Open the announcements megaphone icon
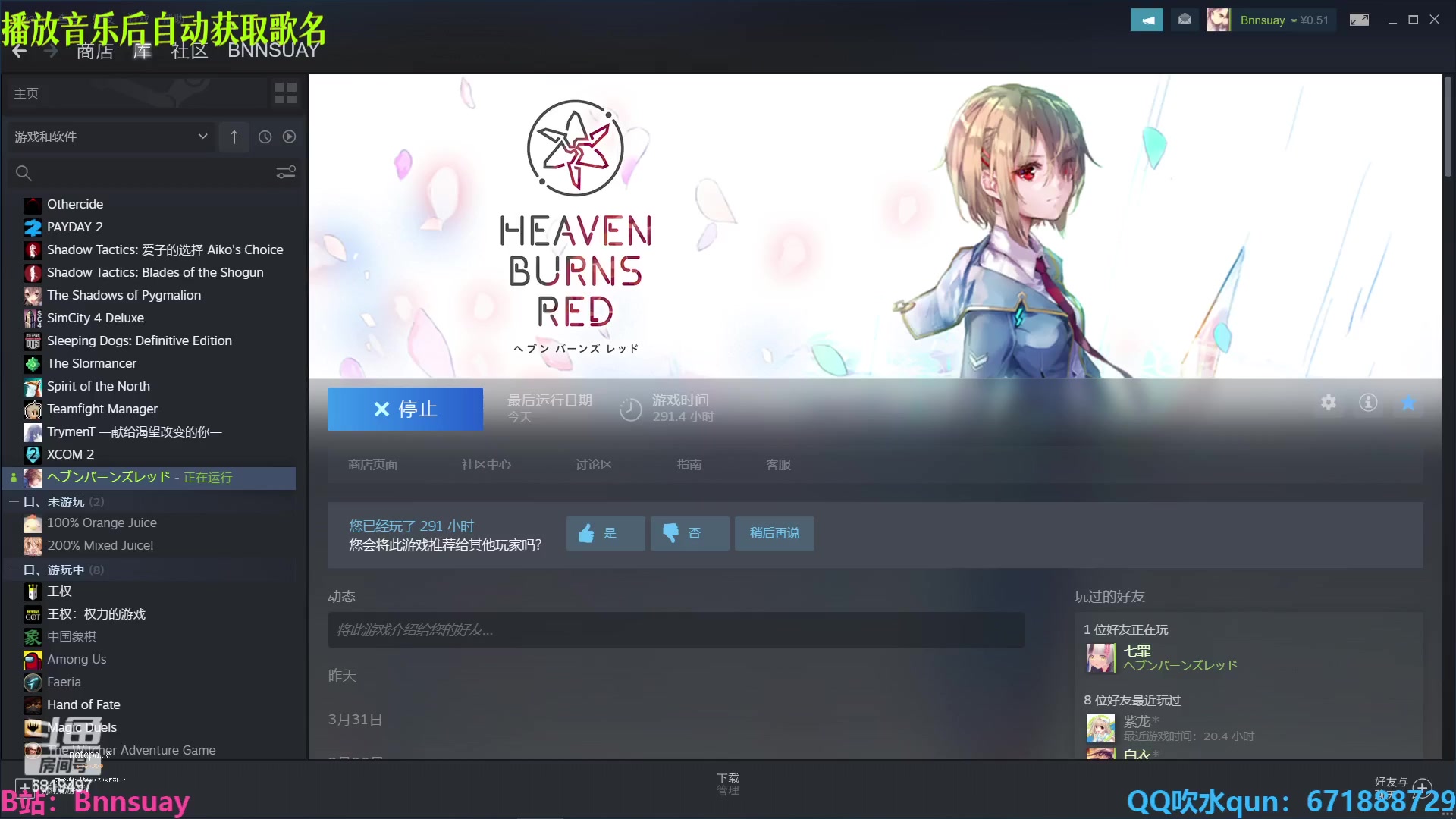 pos(1146,20)
